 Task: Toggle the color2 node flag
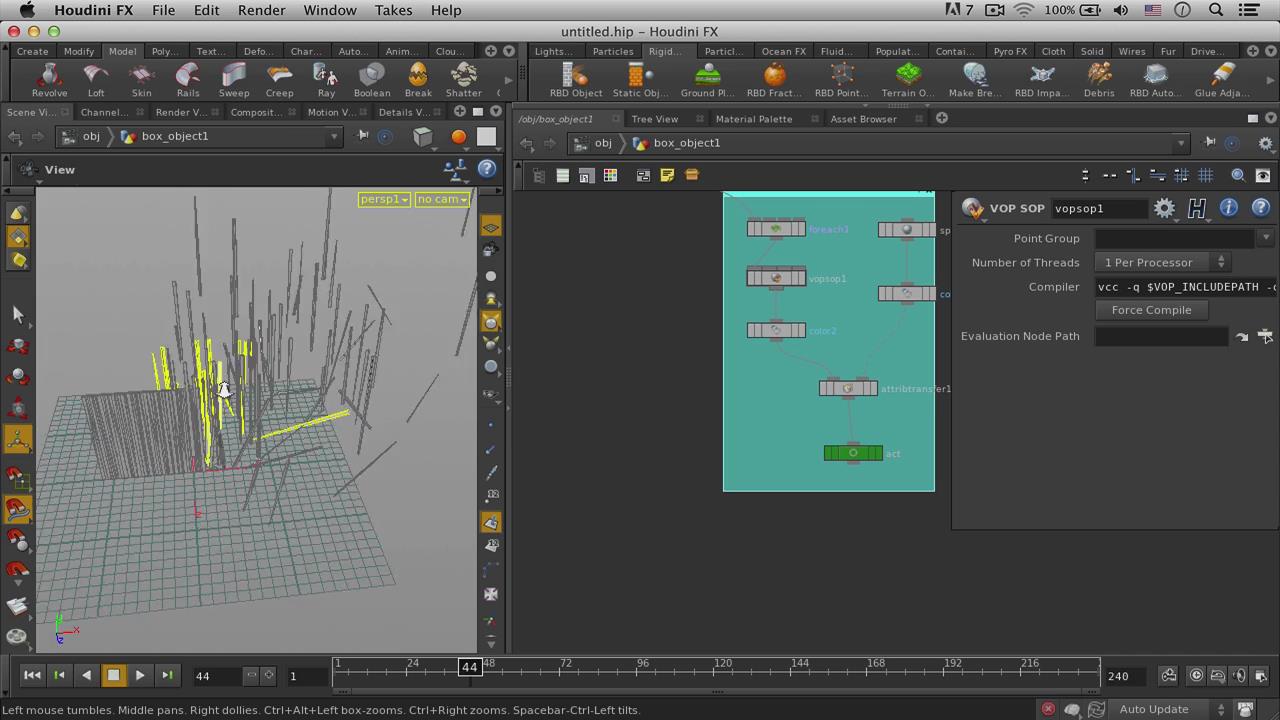click(x=776, y=330)
